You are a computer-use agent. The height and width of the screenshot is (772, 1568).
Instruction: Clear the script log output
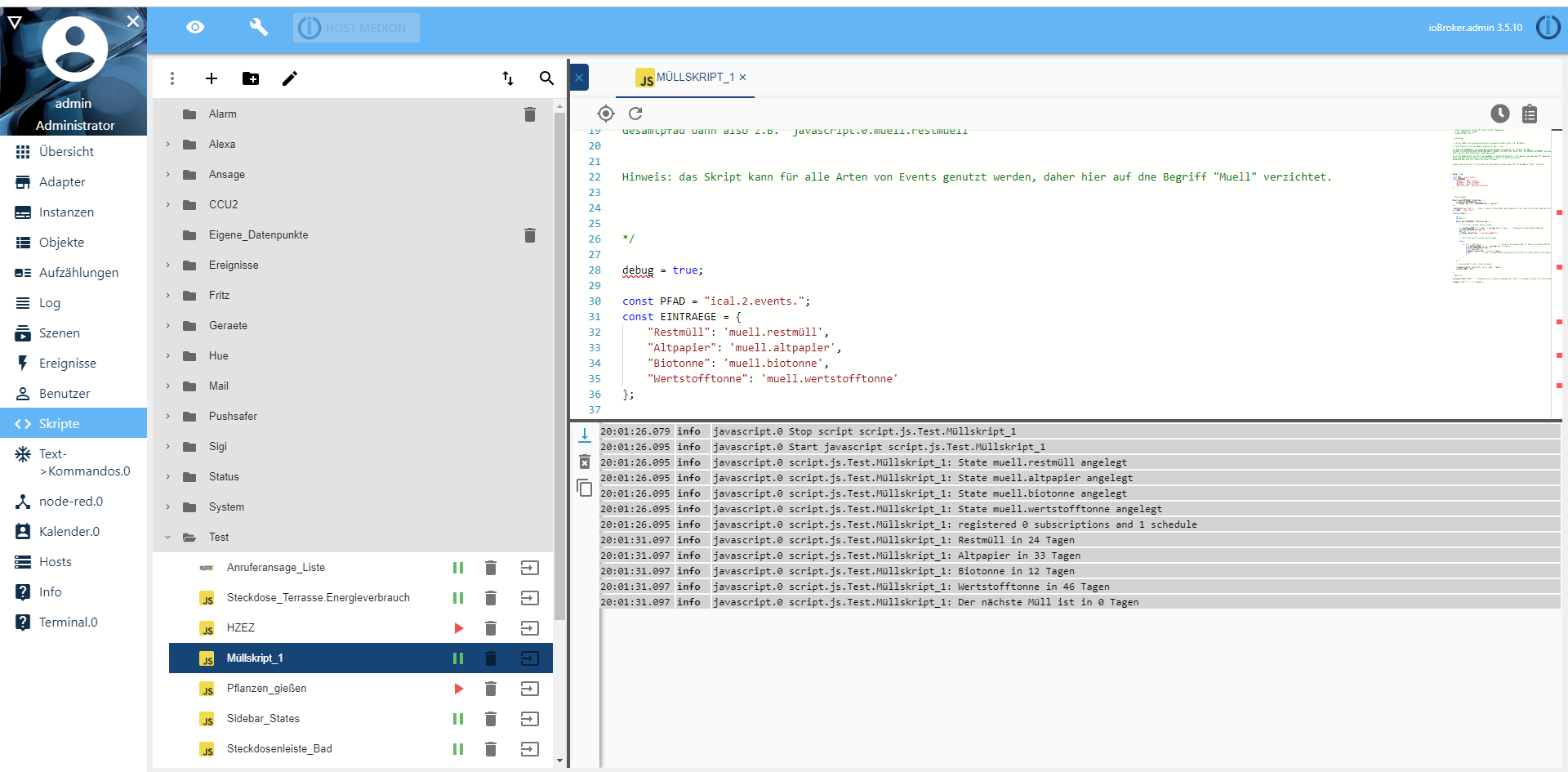tap(585, 462)
